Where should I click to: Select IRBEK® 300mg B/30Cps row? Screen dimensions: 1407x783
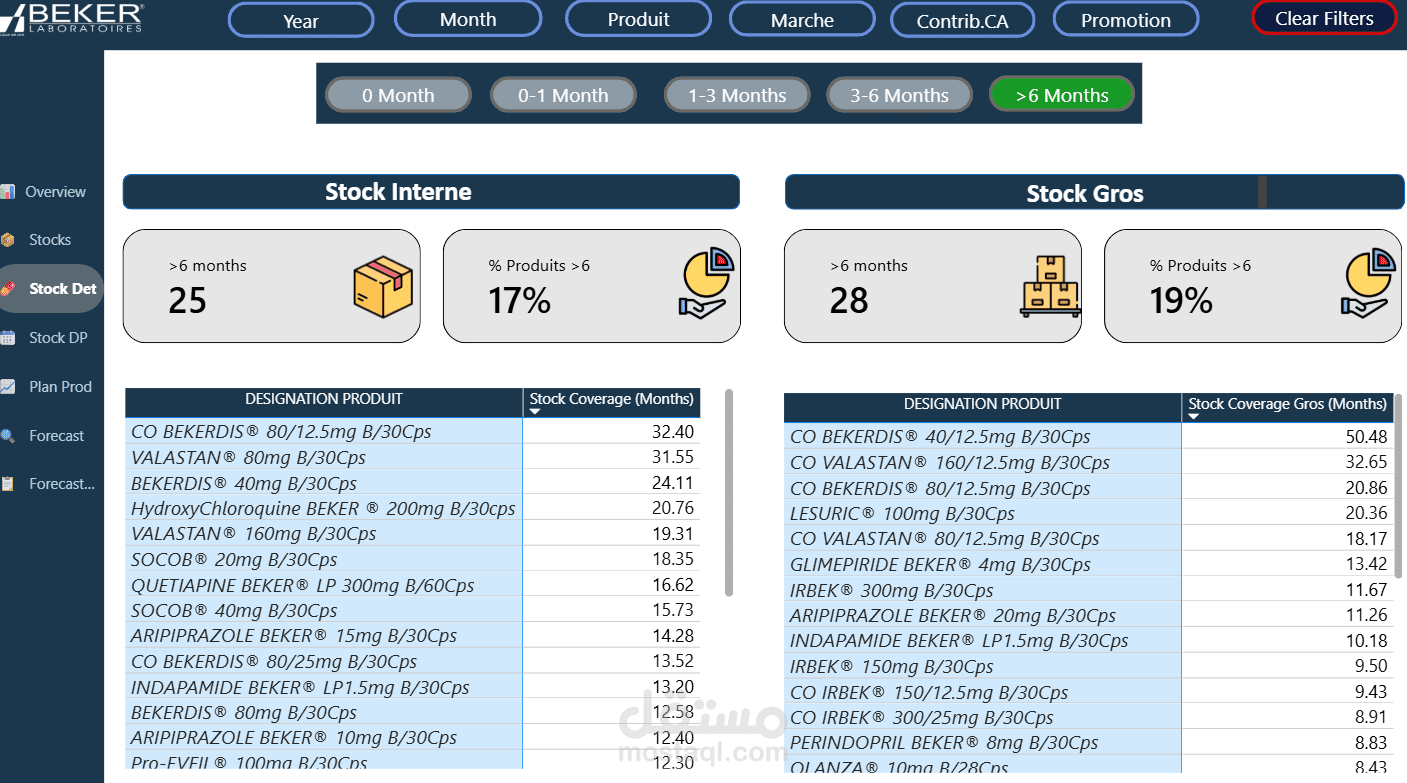(x=1089, y=590)
